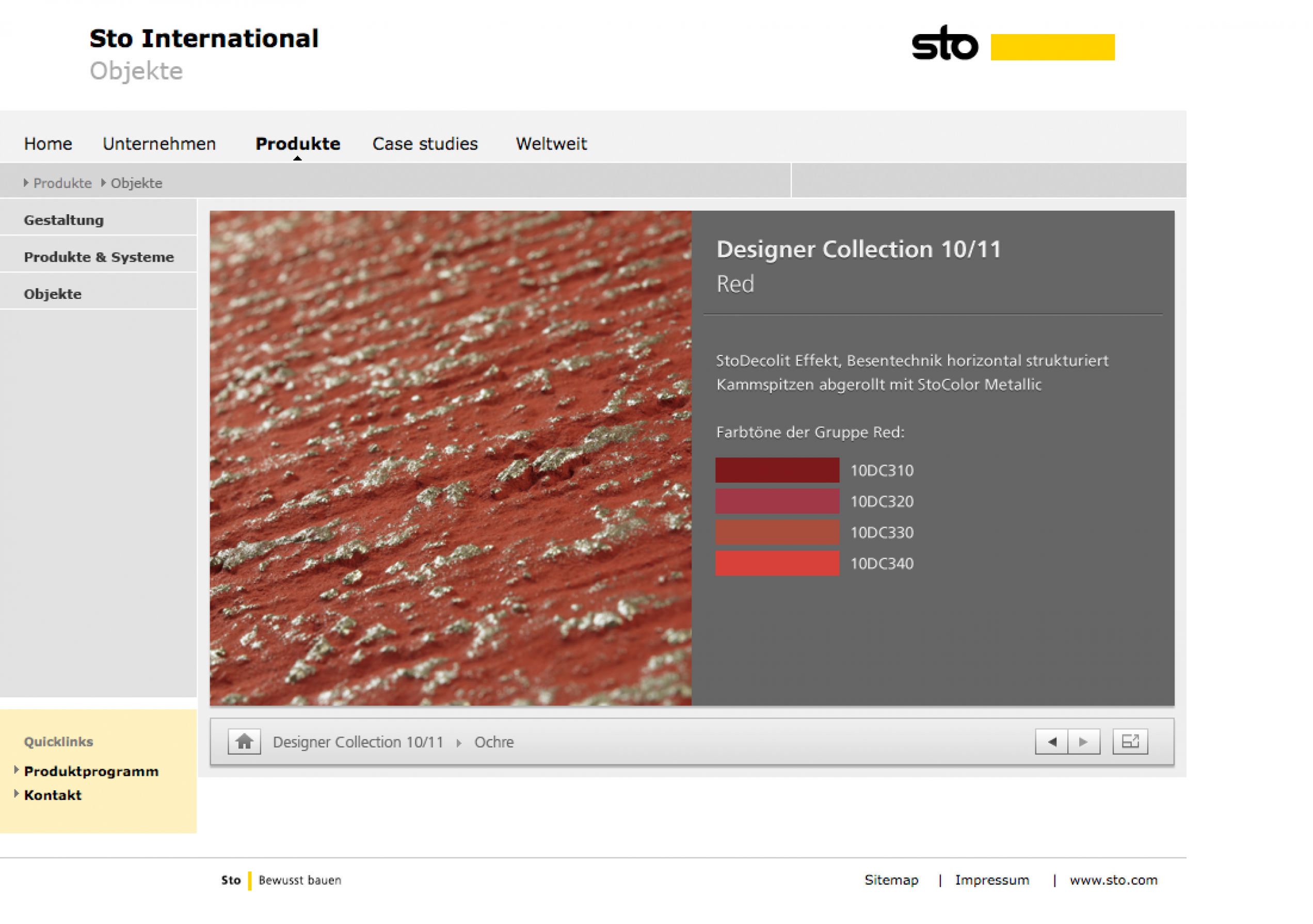Viewport: 1313px width, 924px height.
Task: Click the arrow beside Produktprogramm
Action: pos(17,770)
